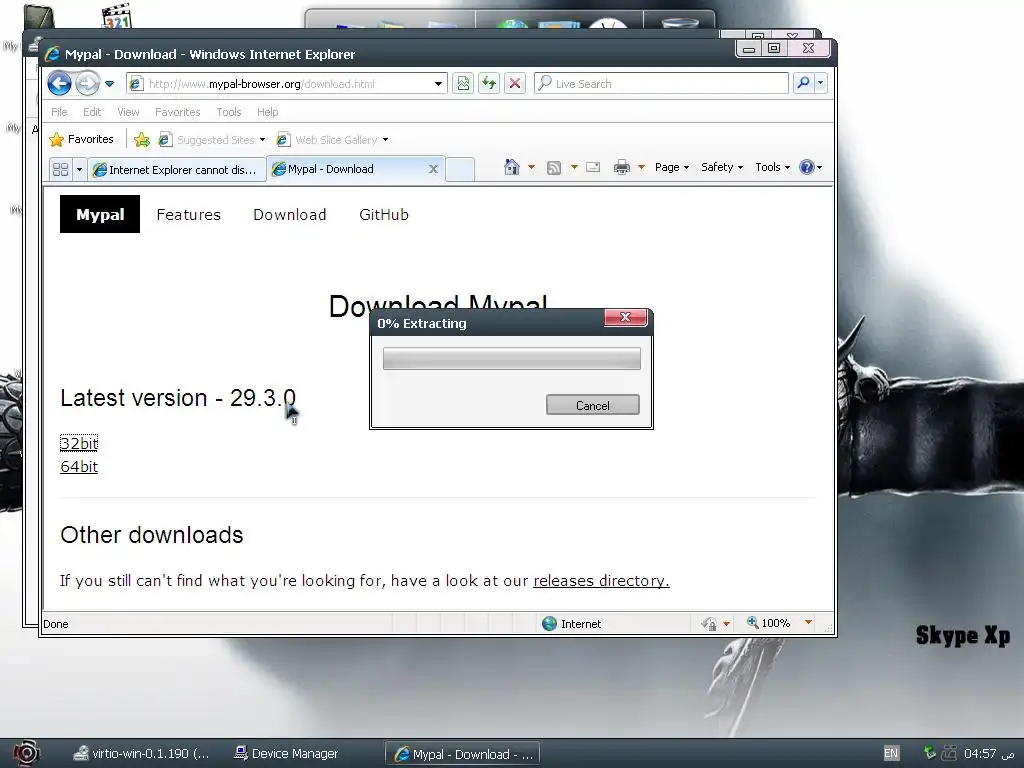Open a new blank tab
The width and height of the screenshot is (1024, 768).
(x=460, y=169)
